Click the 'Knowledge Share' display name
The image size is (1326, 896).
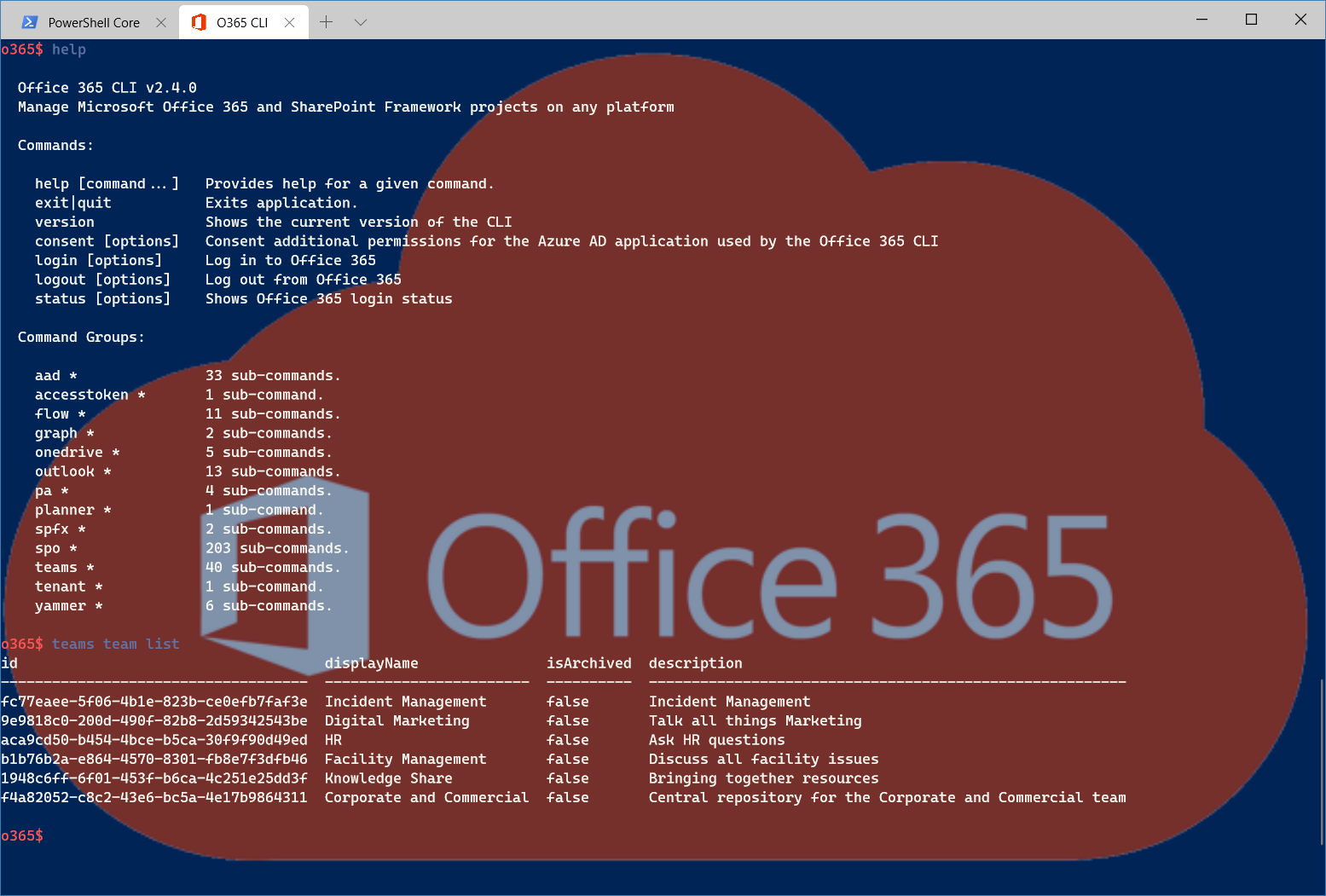point(388,778)
